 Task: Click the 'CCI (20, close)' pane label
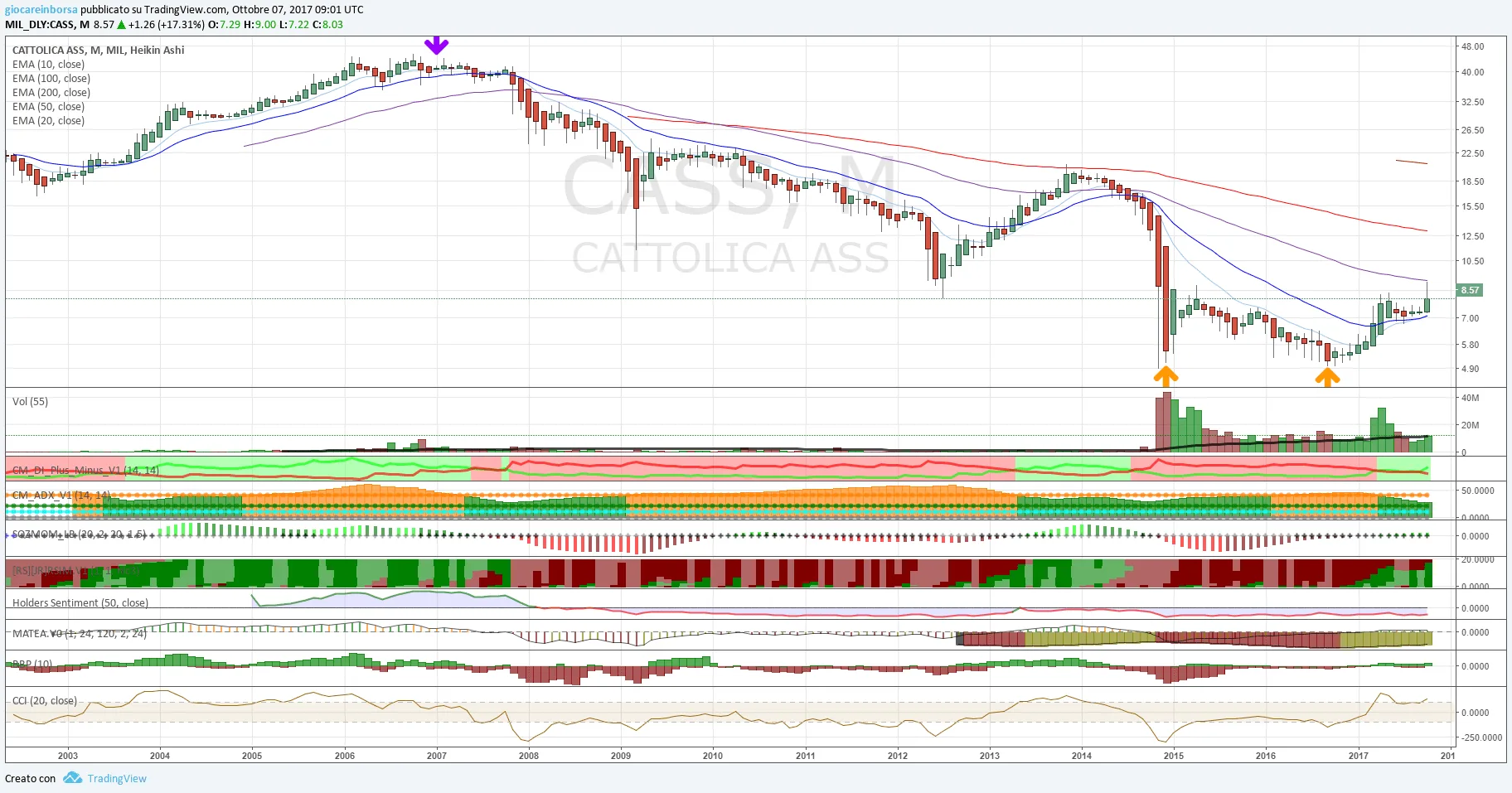pyautogui.click(x=45, y=701)
